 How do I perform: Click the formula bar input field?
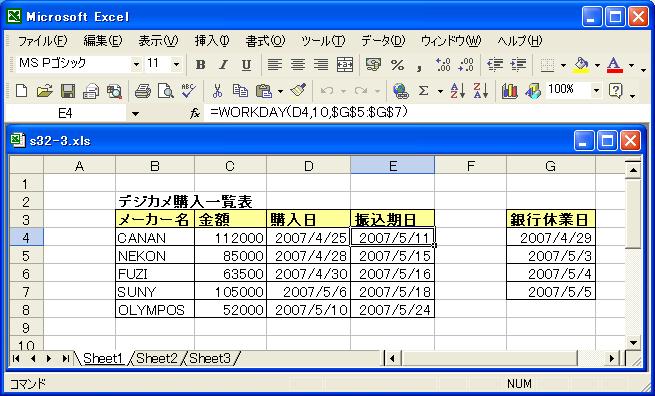click(x=426, y=113)
